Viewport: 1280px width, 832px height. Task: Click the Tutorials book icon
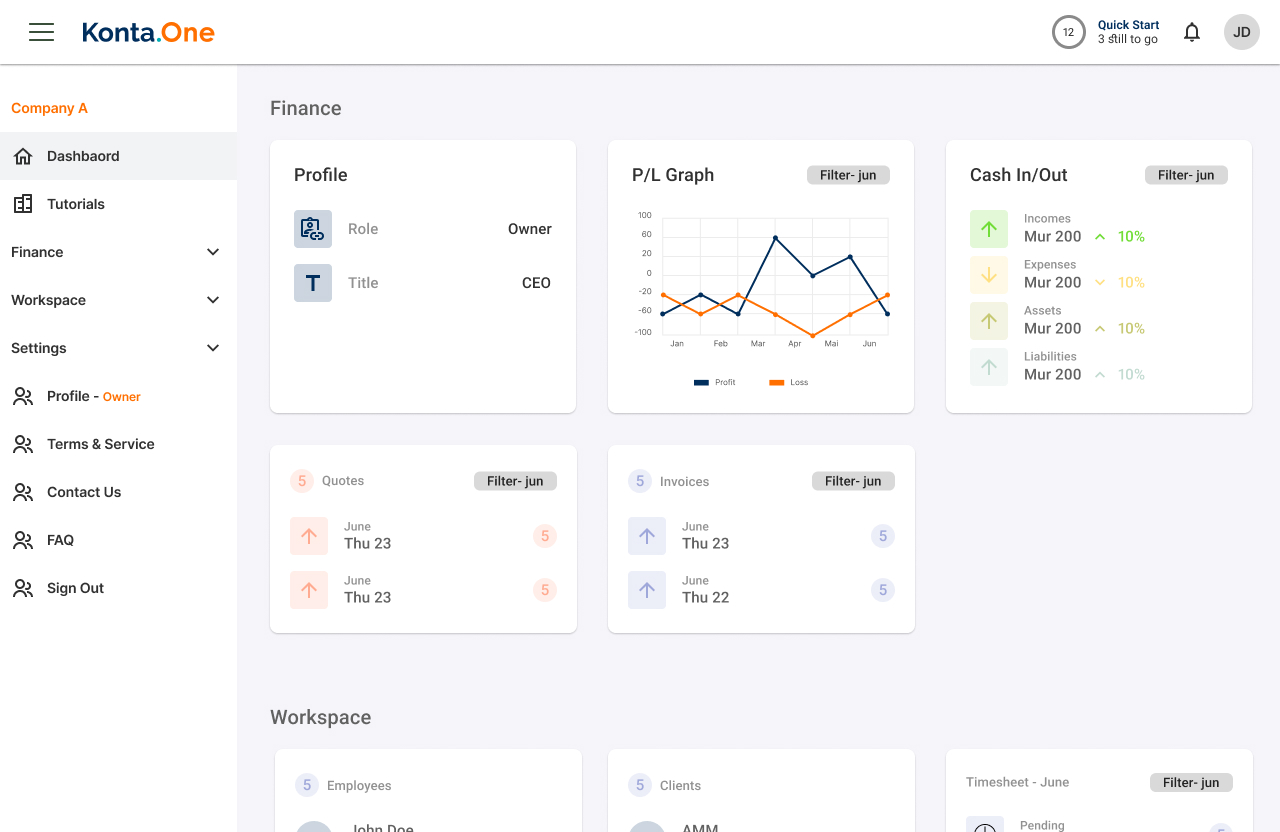[23, 204]
